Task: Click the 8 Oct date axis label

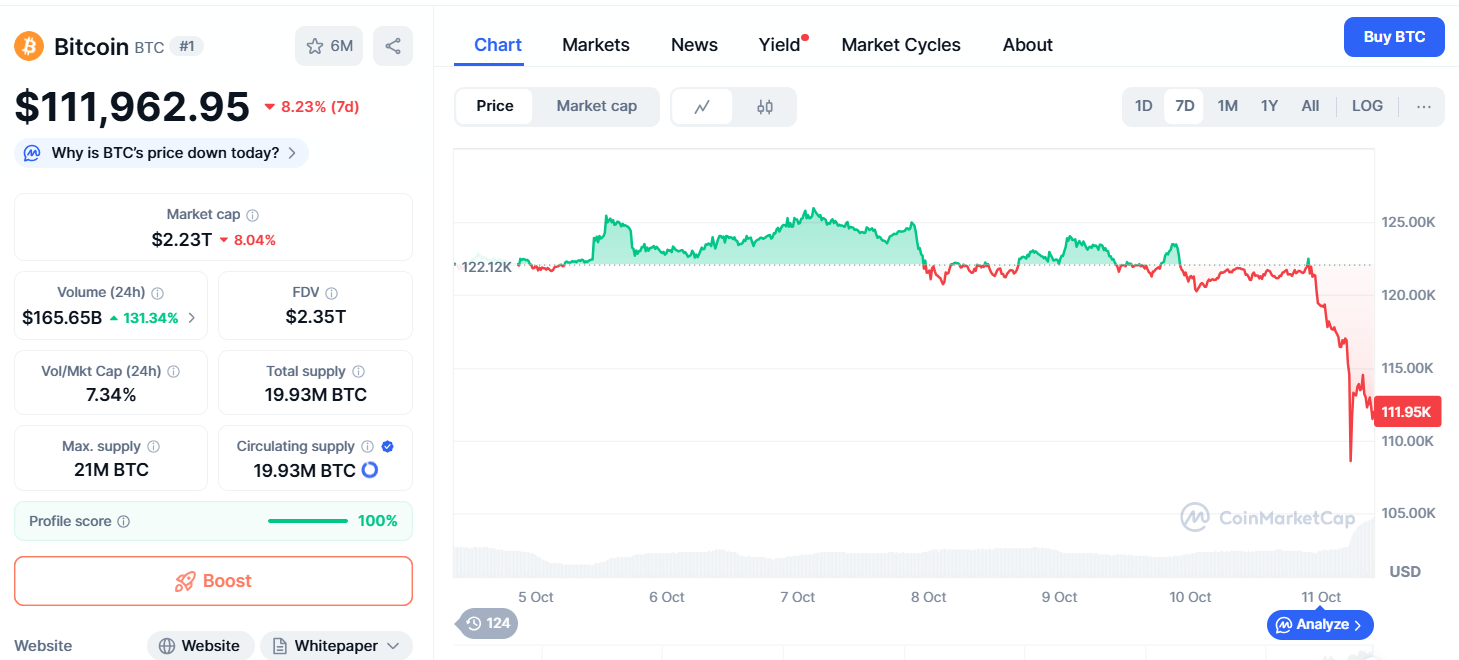Action: click(x=928, y=597)
